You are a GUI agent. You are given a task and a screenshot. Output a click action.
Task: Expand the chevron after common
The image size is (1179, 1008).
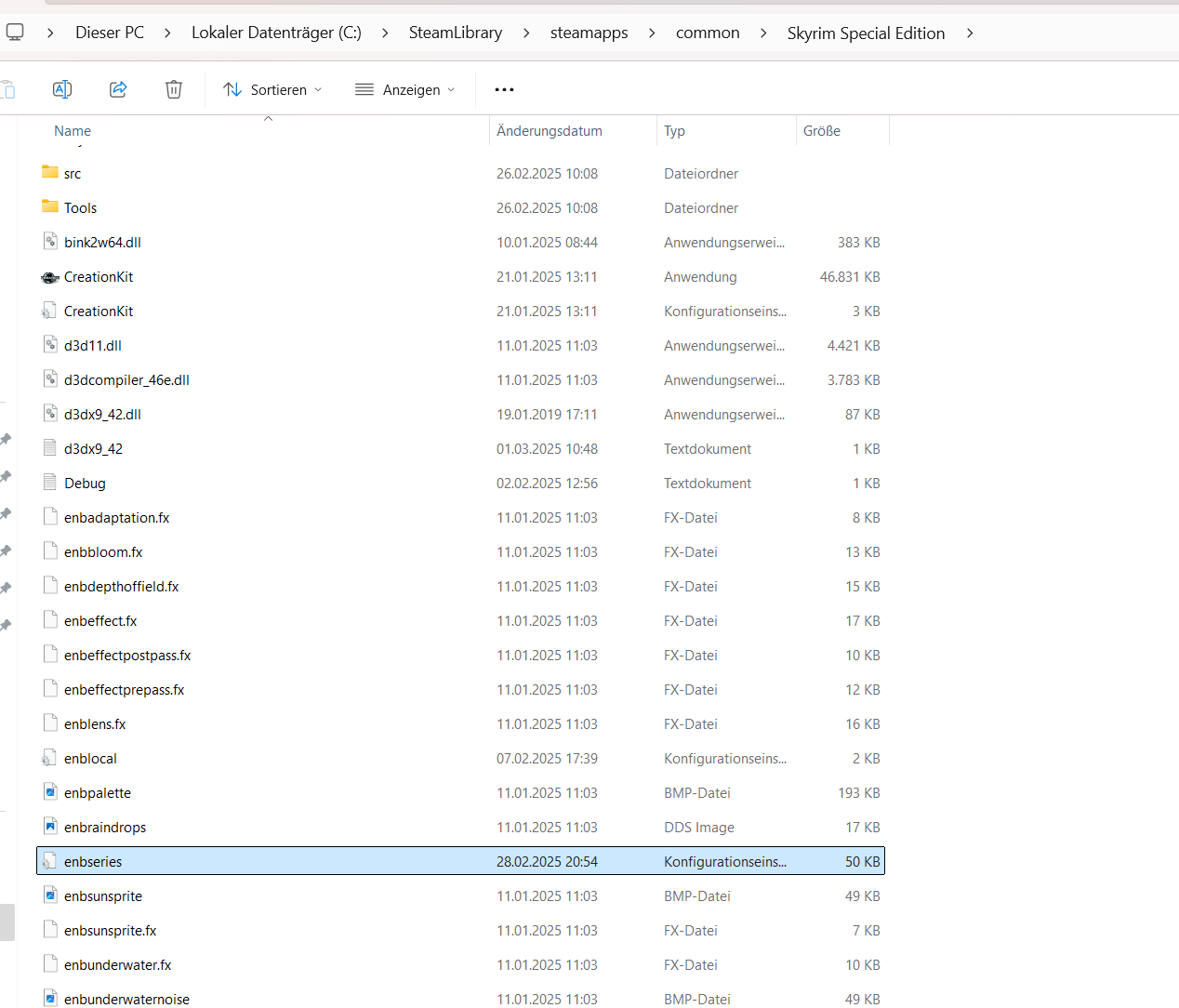pyautogui.click(x=763, y=33)
